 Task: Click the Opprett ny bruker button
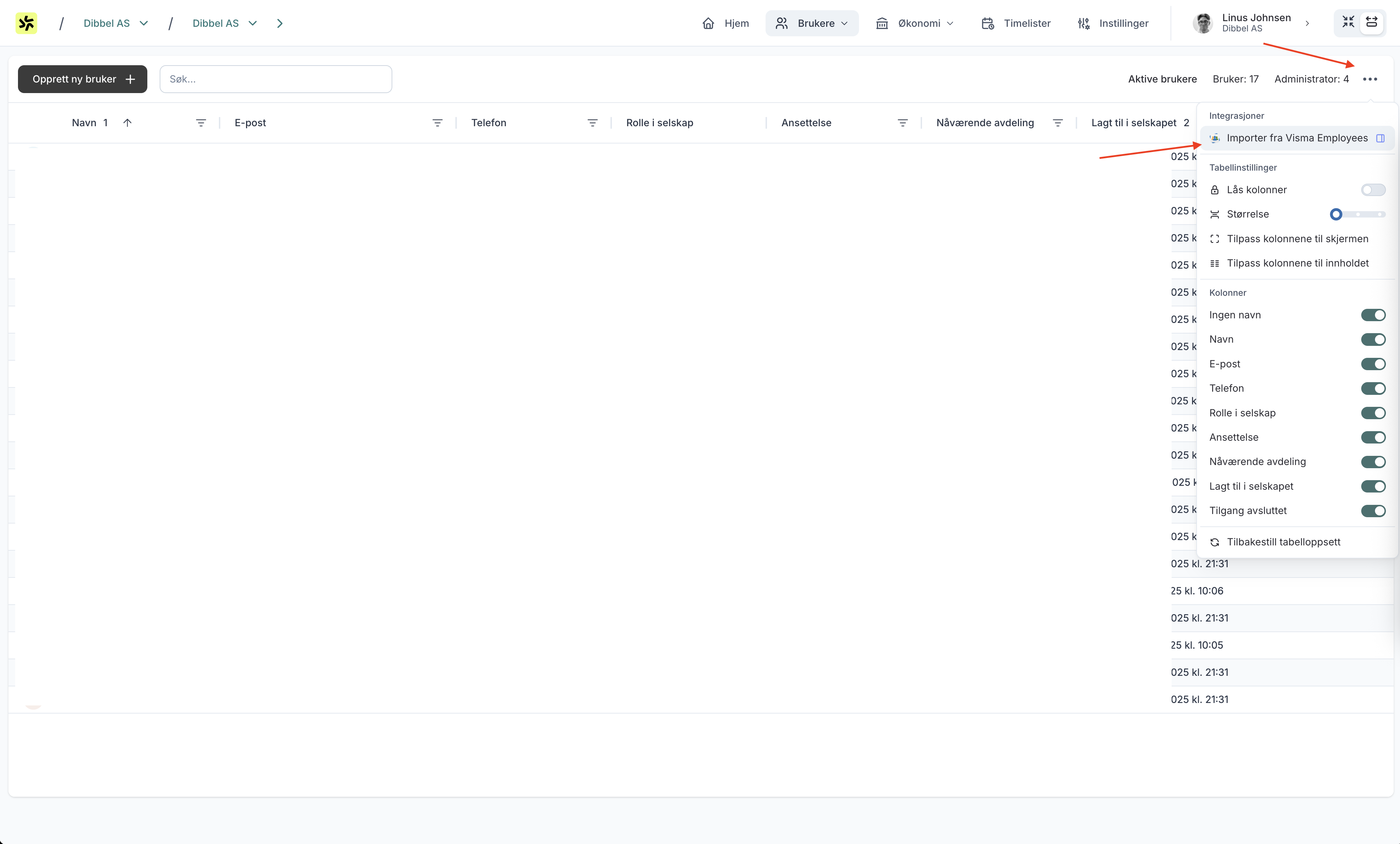82,79
